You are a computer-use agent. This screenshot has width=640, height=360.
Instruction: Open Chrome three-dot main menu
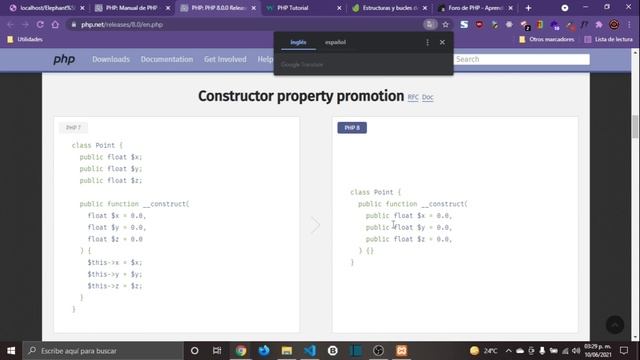tap(629, 24)
